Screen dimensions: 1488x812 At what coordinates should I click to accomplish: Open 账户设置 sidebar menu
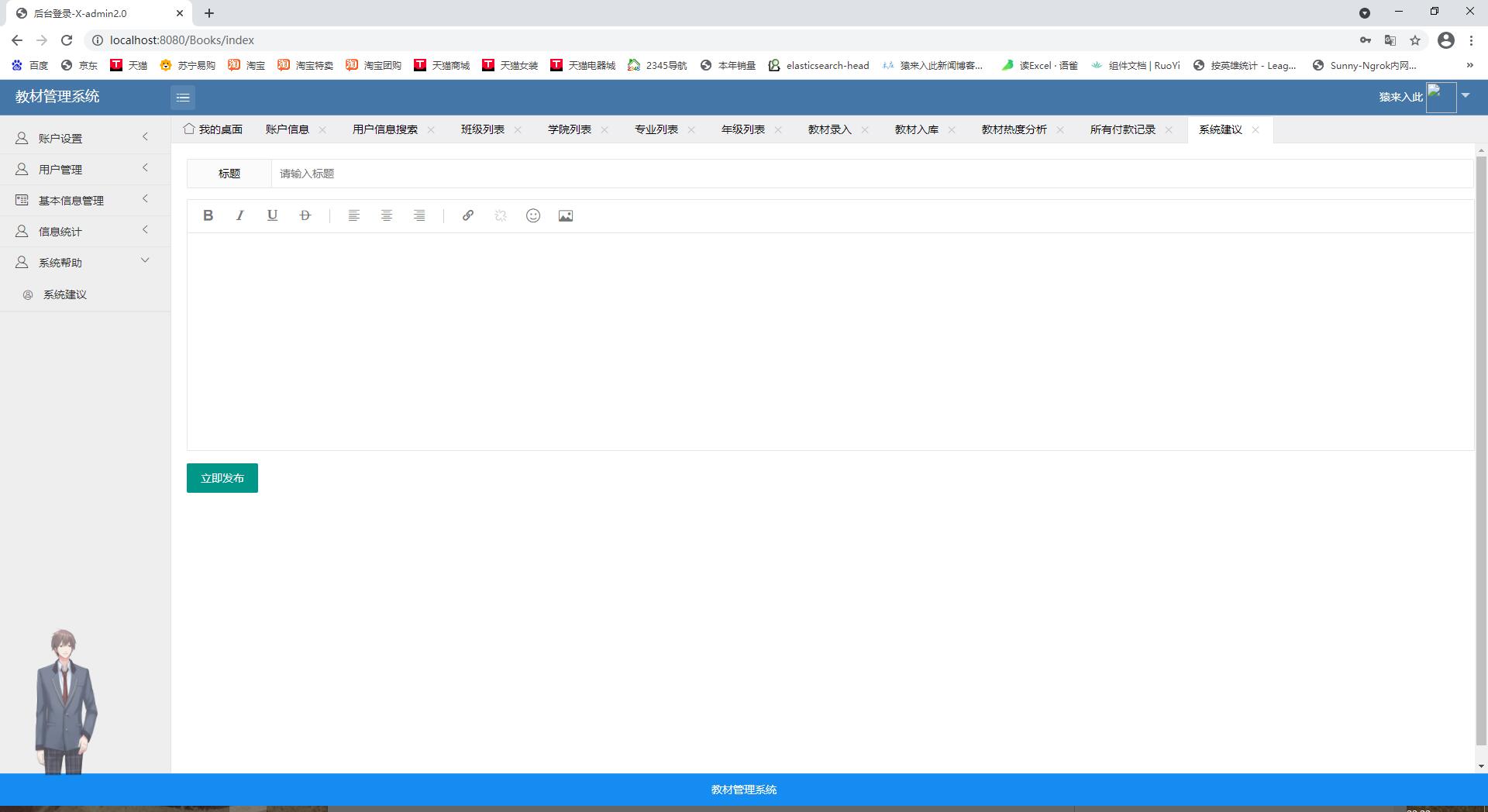[85, 138]
